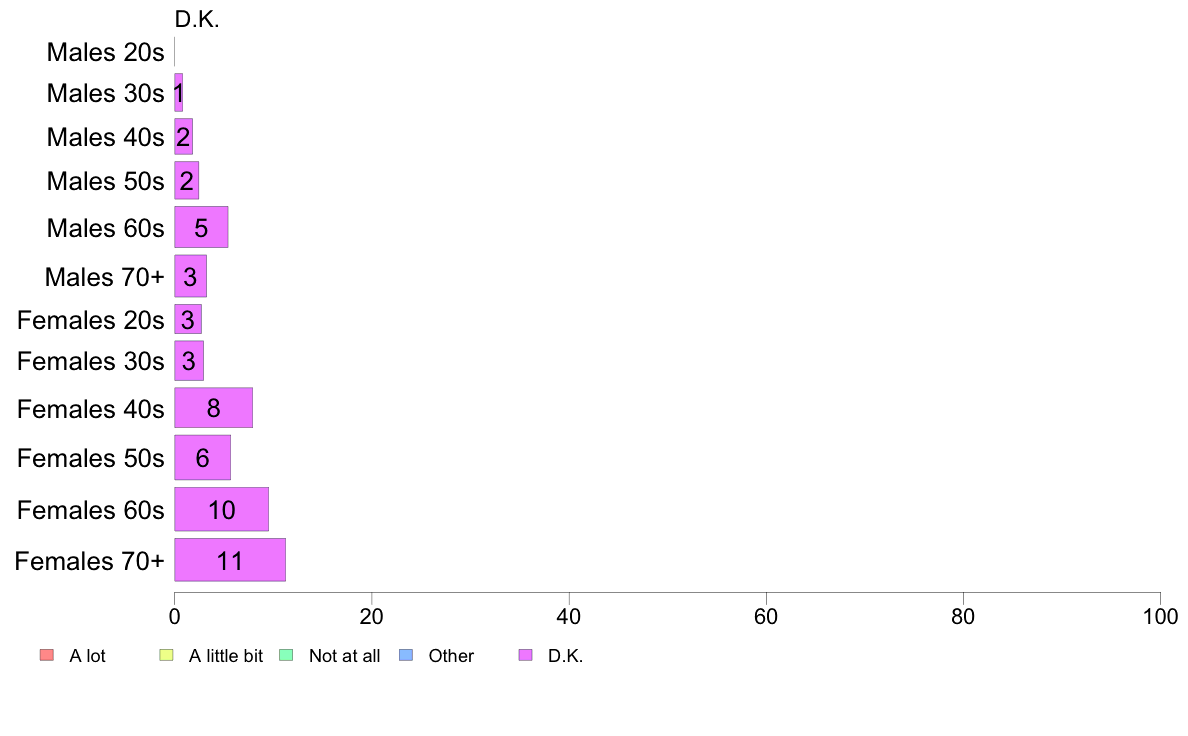
Task: Select the Males 50s bar labeled 2
Action: [186, 180]
